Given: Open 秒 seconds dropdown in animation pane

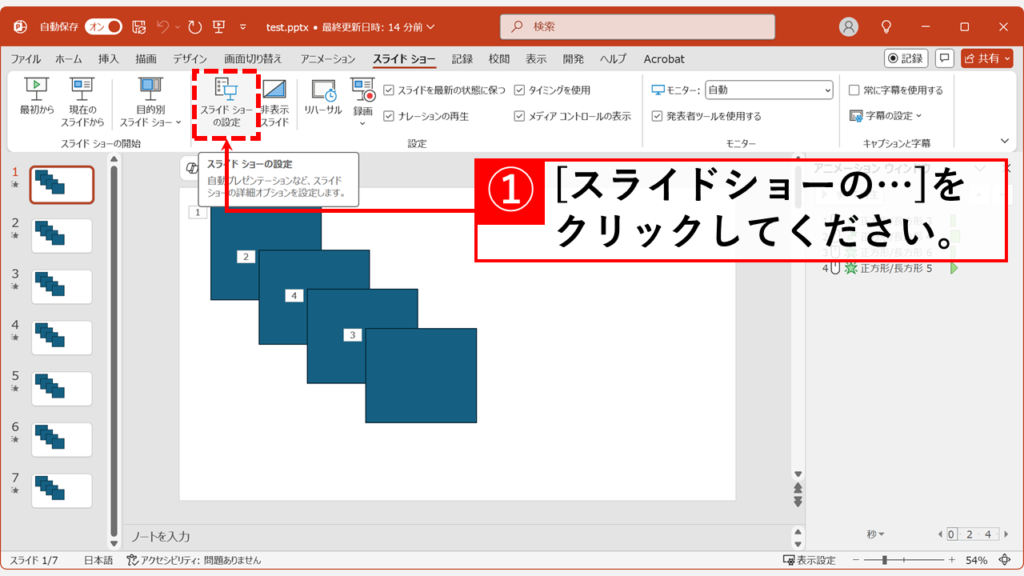Looking at the screenshot, I should 875,534.
